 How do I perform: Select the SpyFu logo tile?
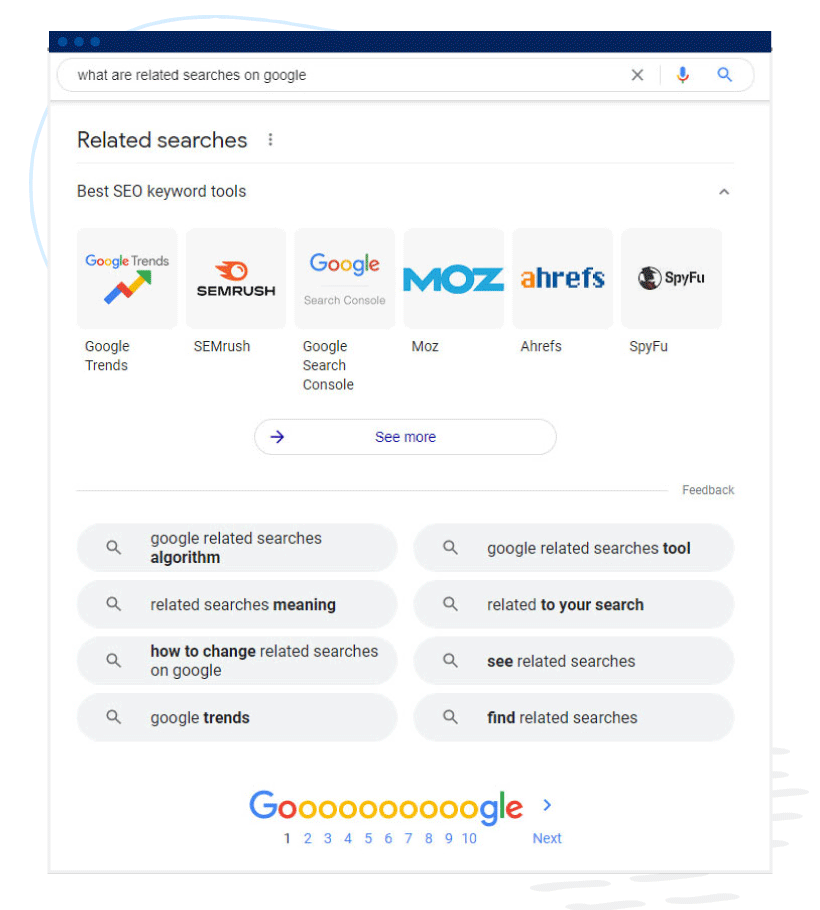tap(671, 278)
